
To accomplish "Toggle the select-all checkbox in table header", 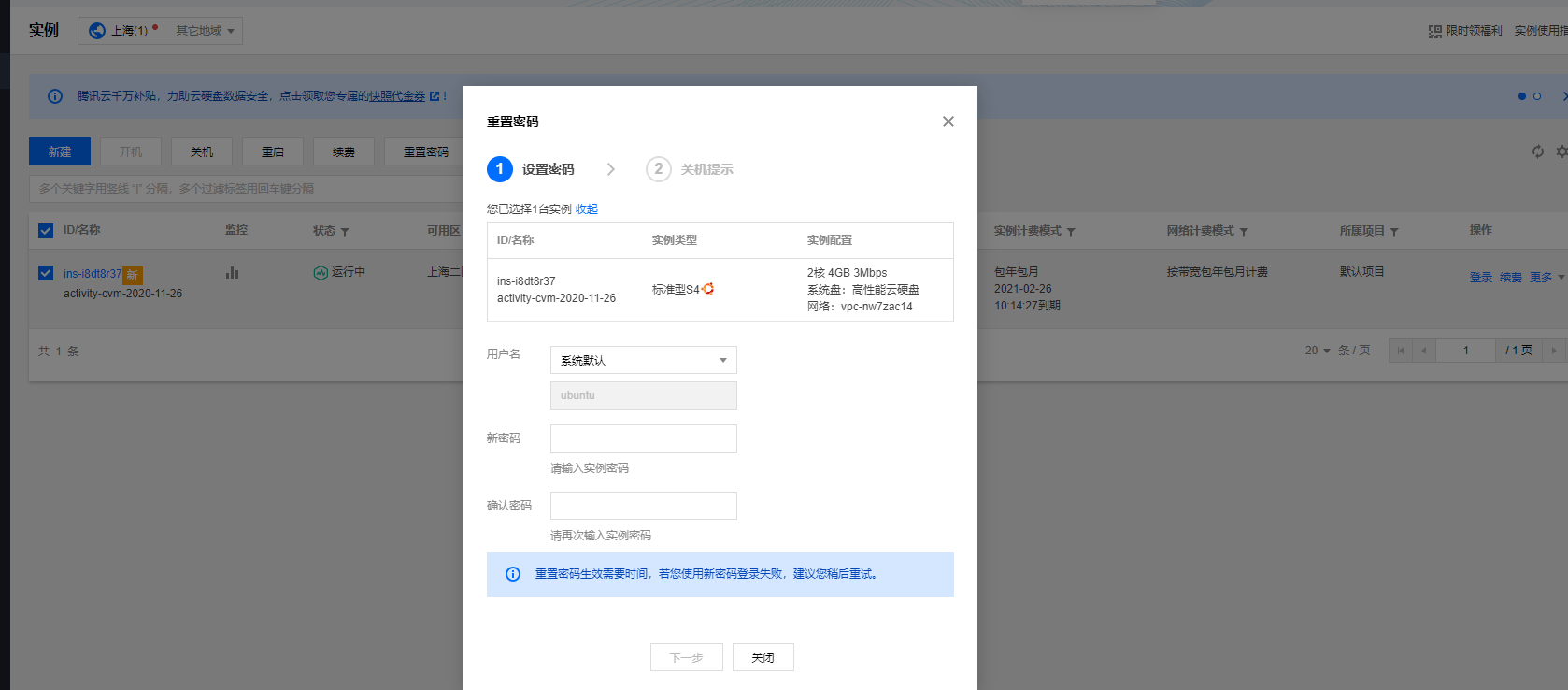I will click(46, 231).
